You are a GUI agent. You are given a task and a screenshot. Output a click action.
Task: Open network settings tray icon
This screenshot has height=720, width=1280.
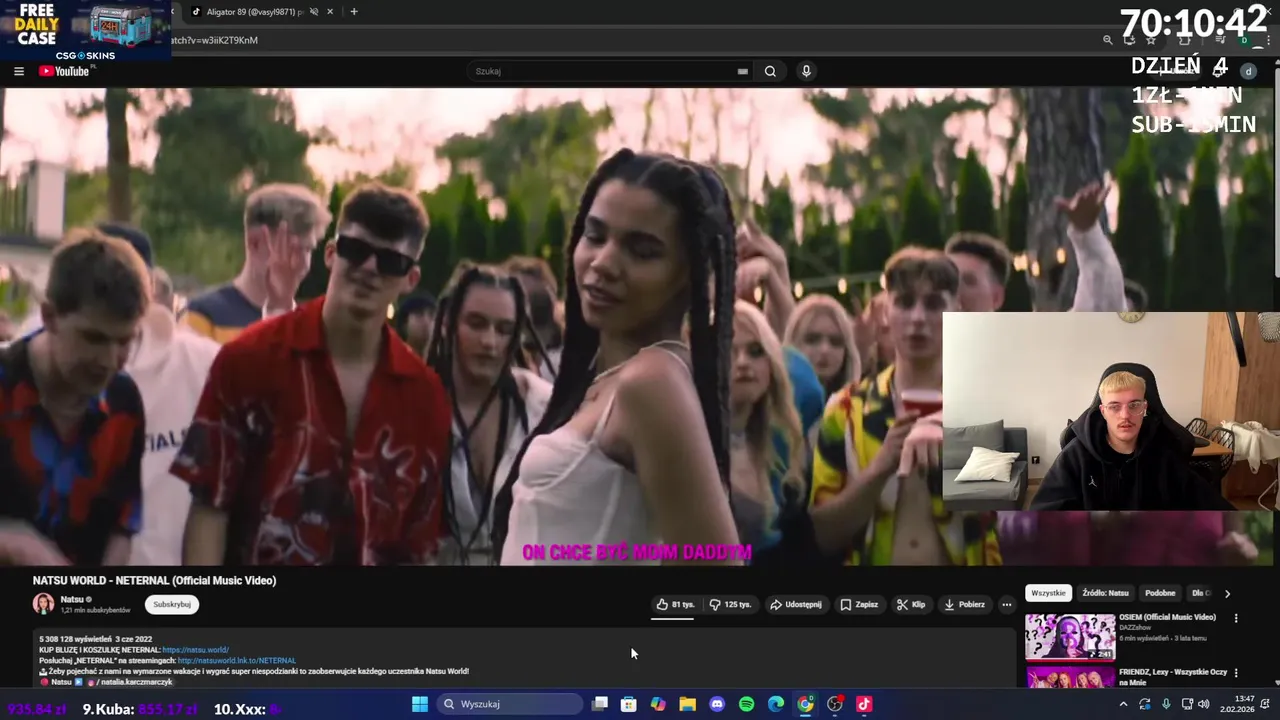click(1187, 704)
